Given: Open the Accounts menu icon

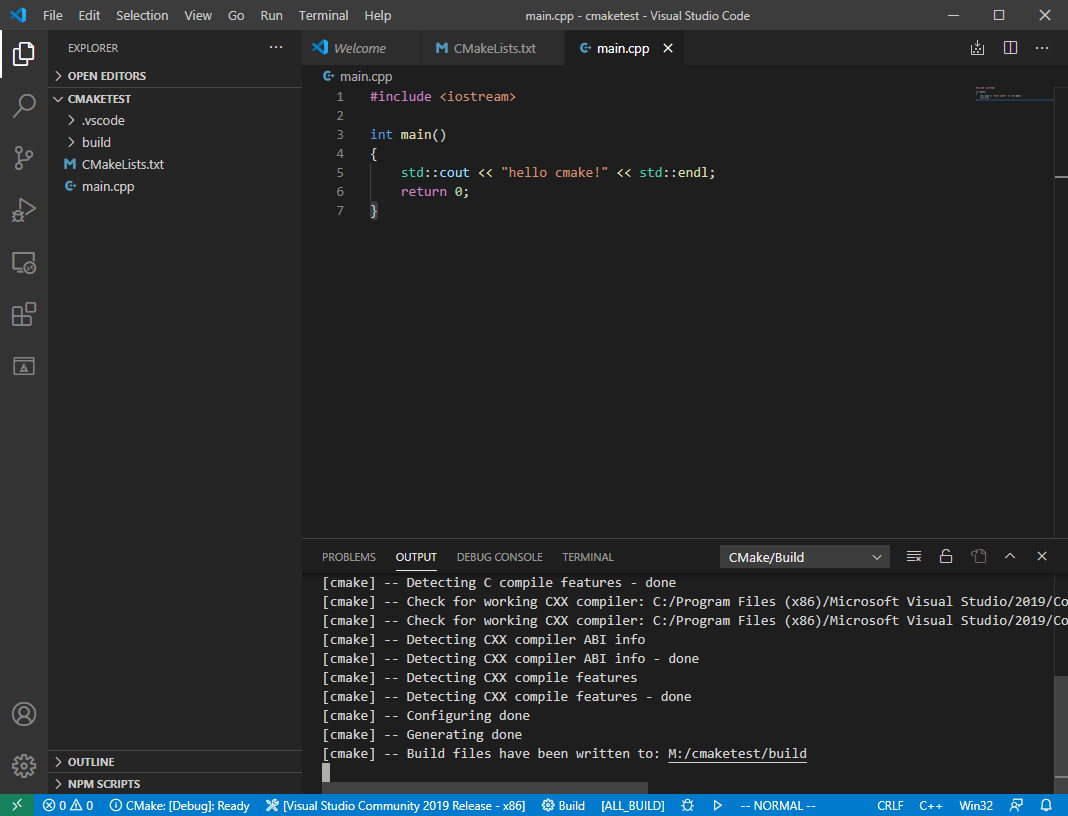Looking at the screenshot, I should tap(24, 714).
